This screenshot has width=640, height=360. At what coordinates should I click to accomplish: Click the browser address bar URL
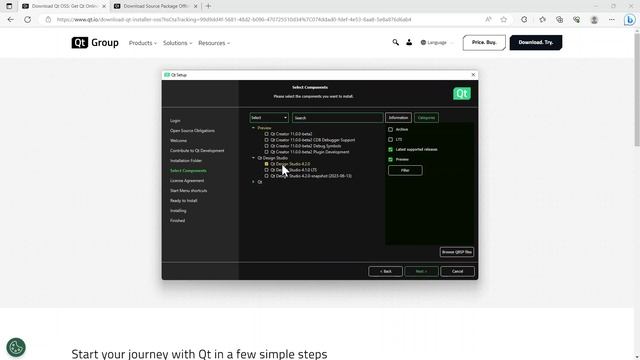tap(234, 20)
